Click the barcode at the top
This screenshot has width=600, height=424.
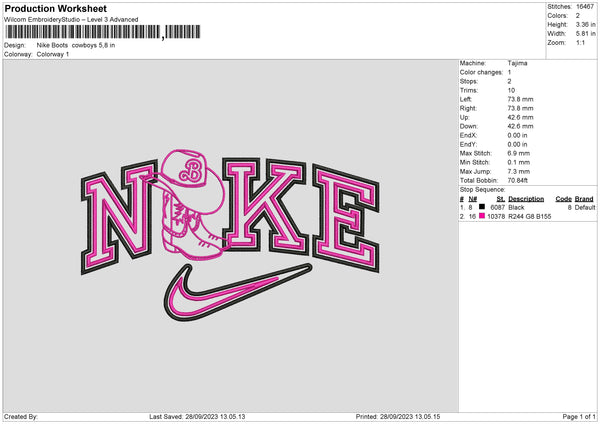(103, 32)
